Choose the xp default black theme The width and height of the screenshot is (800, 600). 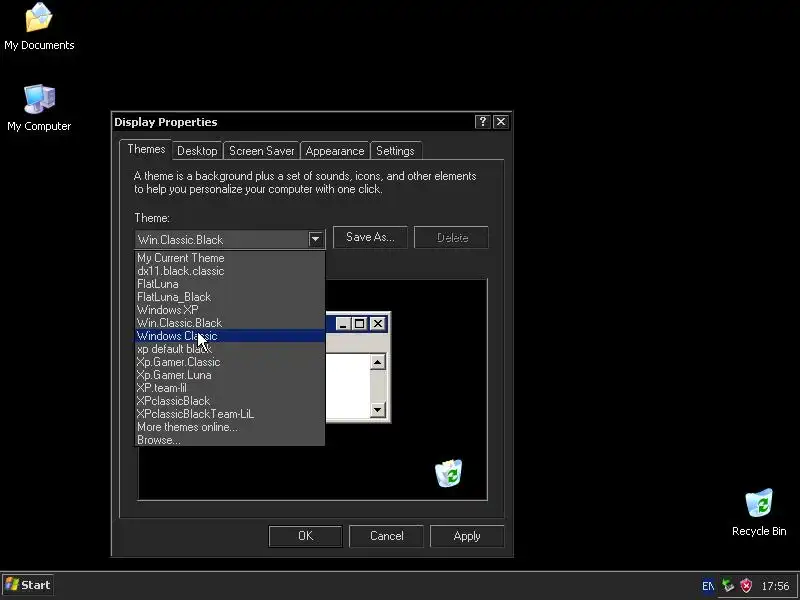tap(230, 349)
